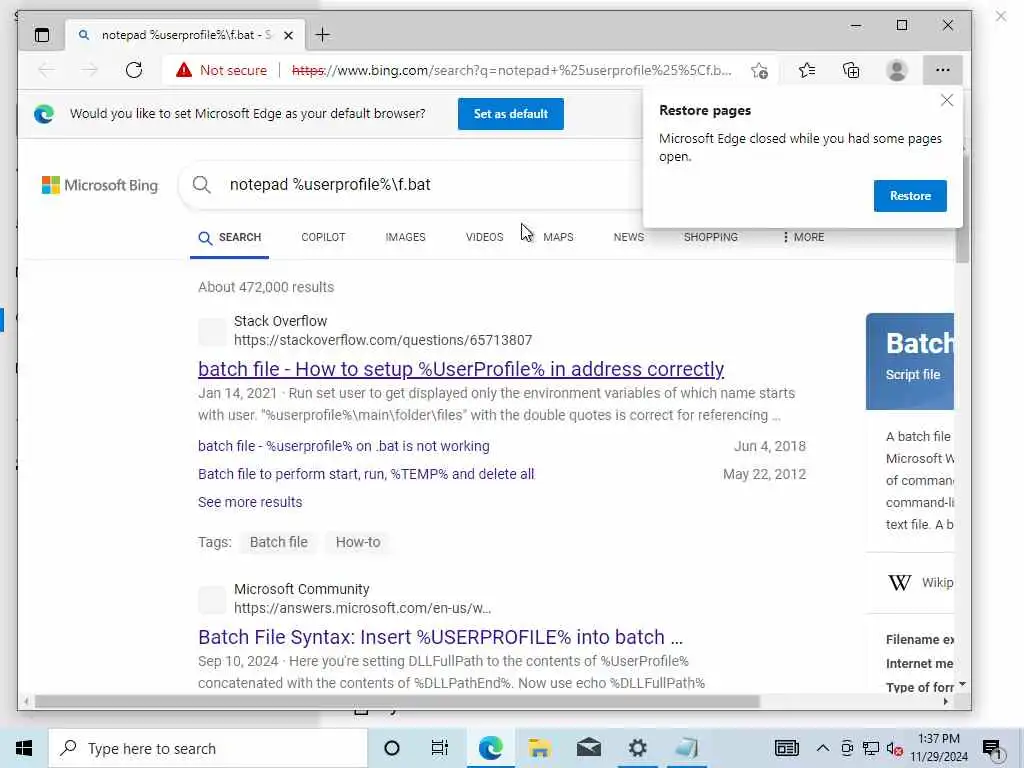The width and height of the screenshot is (1024, 768).
Task: Open the Windows Start menu
Action: pos(24,748)
